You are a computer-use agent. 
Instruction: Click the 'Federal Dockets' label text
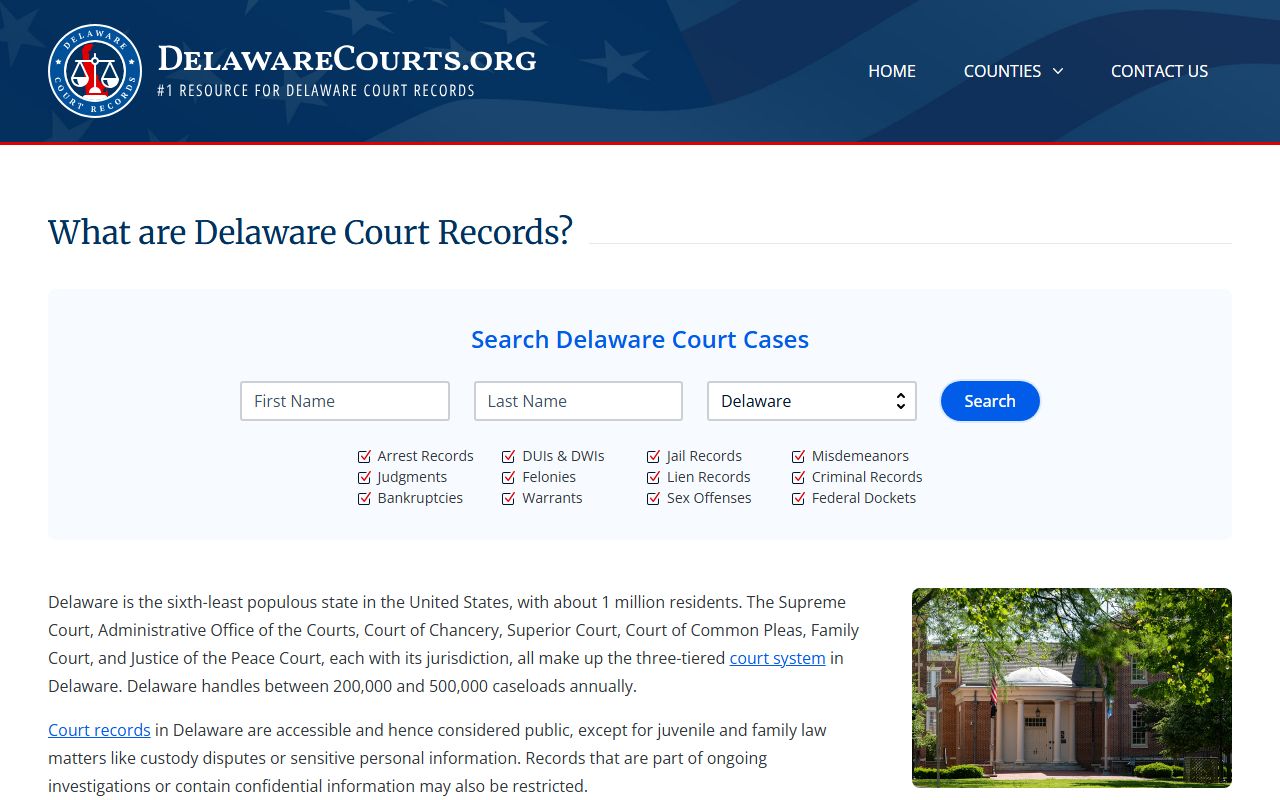[864, 498]
